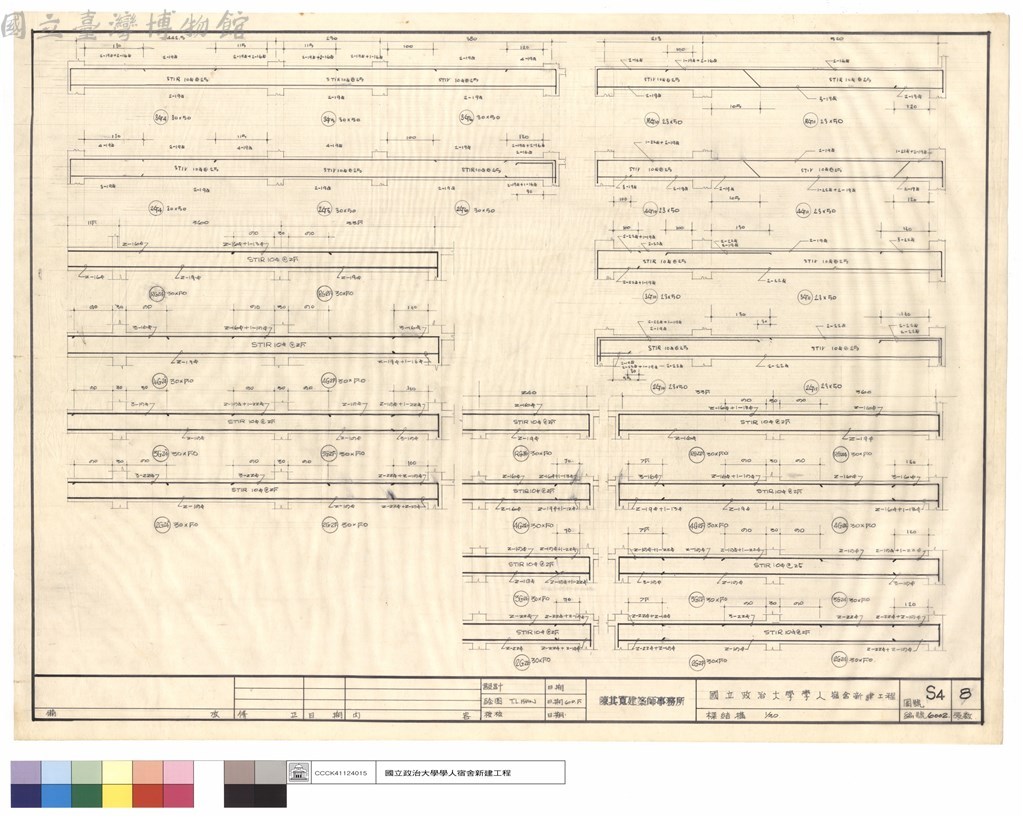Choose the red color swatch
The height and width of the screenshot is (818, 1023).
tap(148, 796)
